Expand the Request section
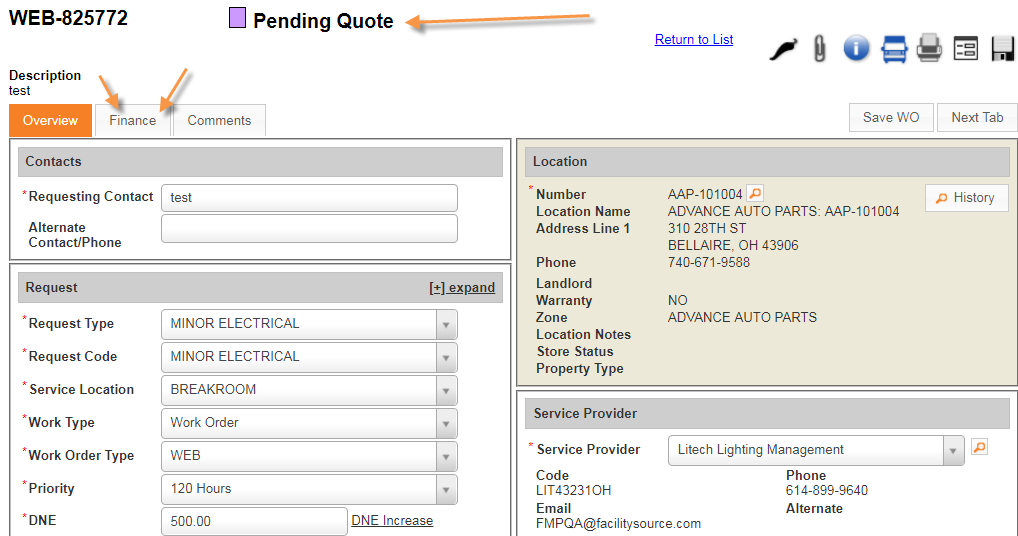The image size is (1018, 536). point(462,288)
